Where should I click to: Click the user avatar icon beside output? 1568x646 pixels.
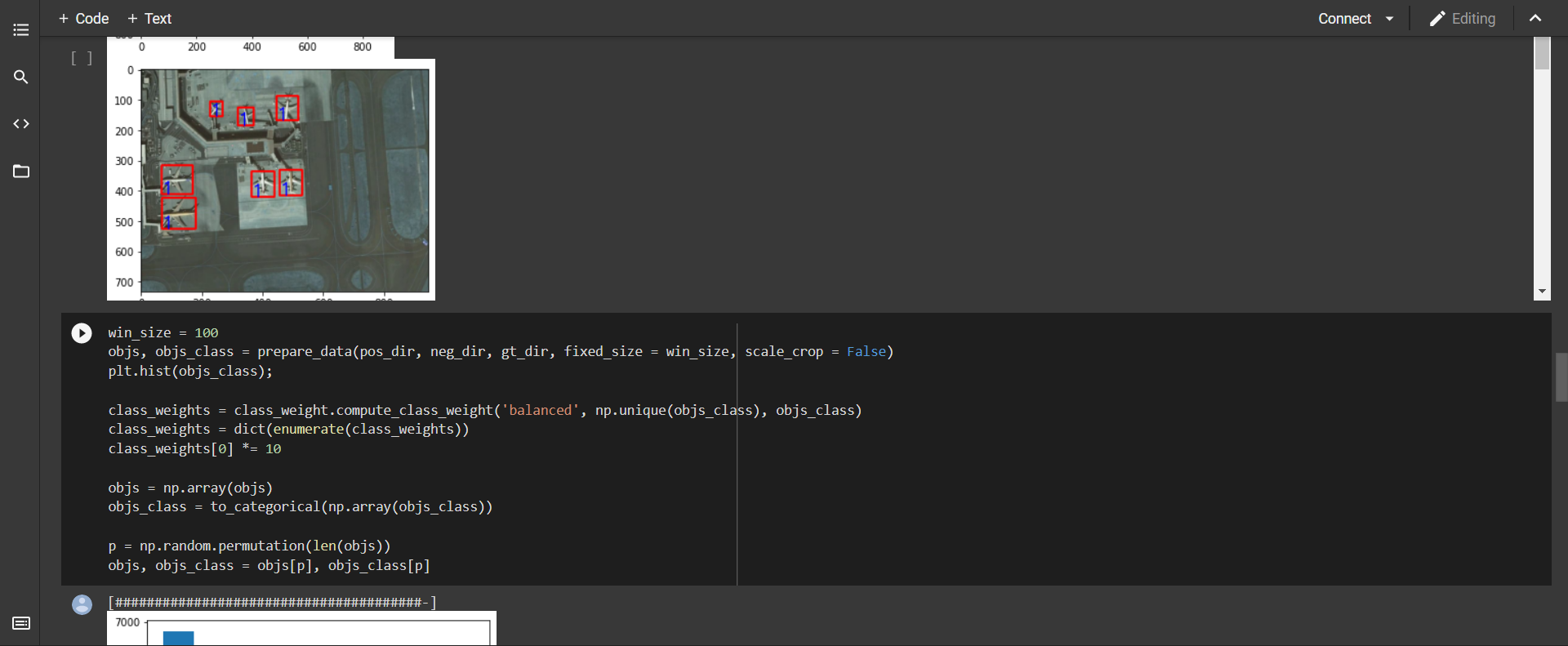point(82,604)
